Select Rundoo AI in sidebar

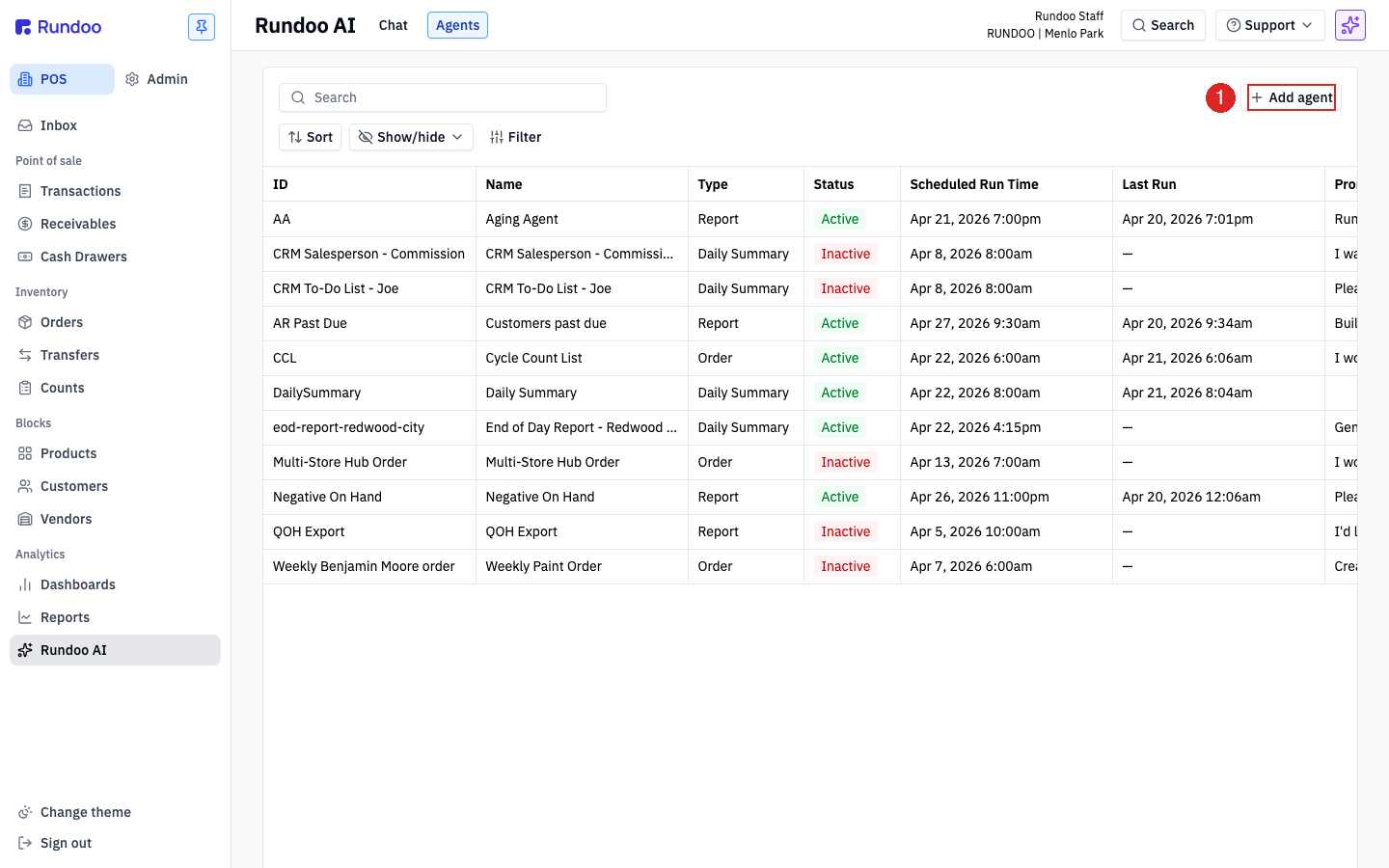click(116, 650)
